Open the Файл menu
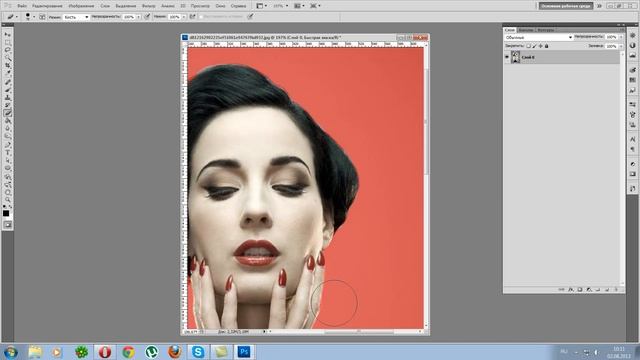Viewport: 640px width, 360px height. [22, 6]
